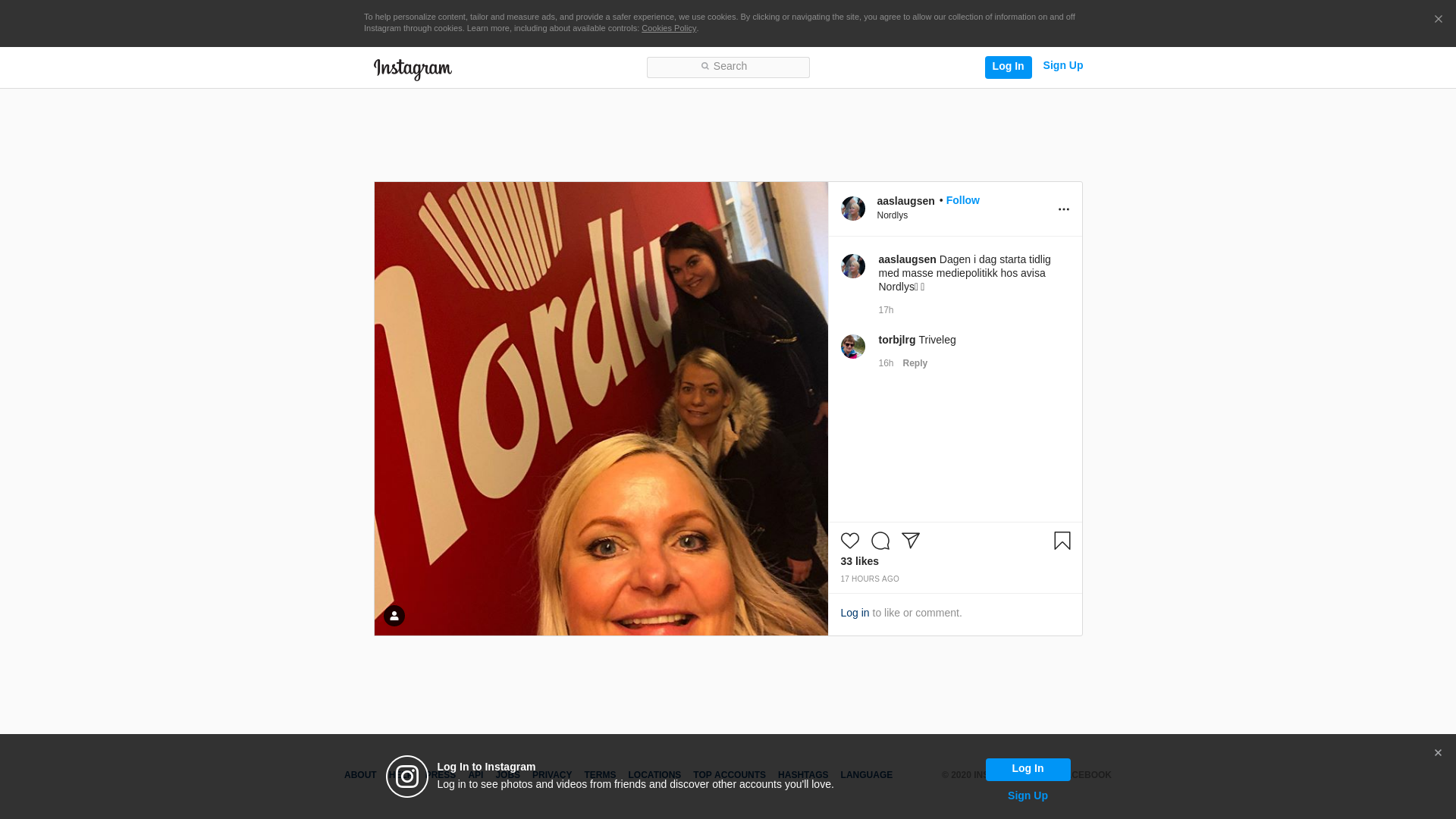Click the Sign Up link in header
1456x819 pixels.
[x=1062, y=66]
